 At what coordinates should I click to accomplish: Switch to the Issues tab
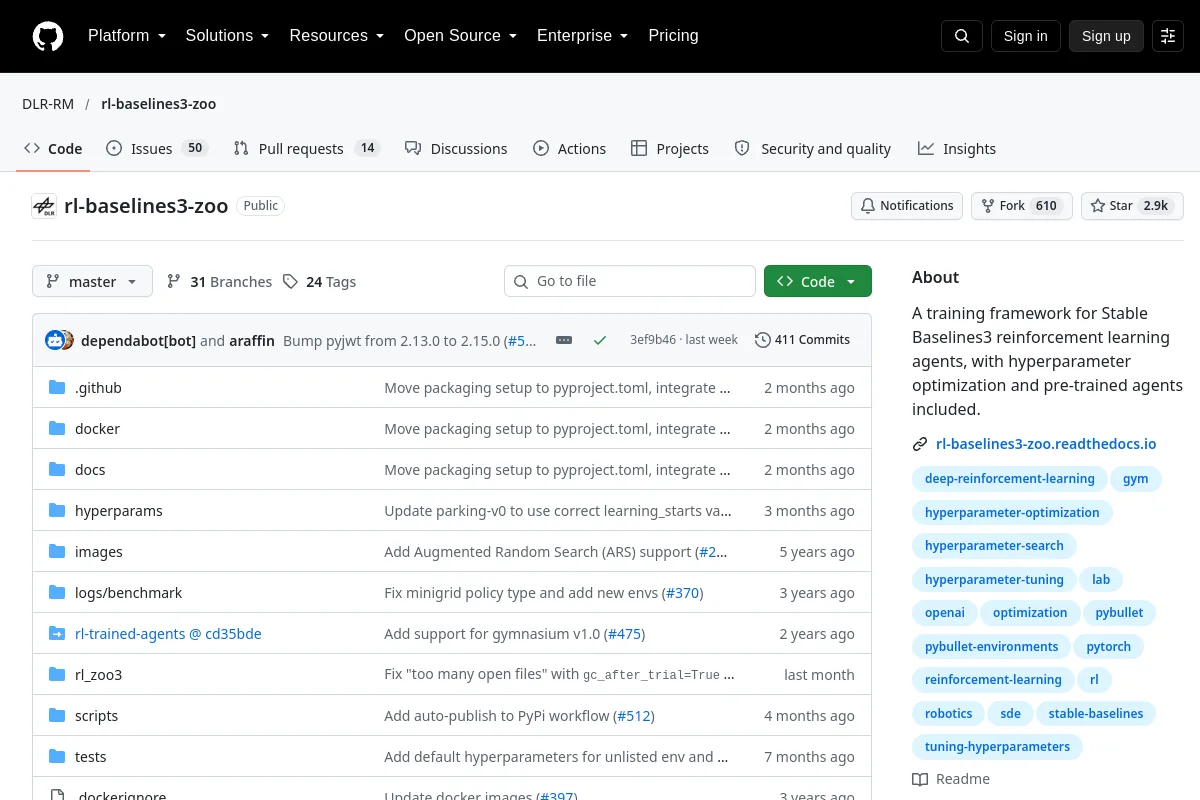pyautogui.click(x=156, y=149)
